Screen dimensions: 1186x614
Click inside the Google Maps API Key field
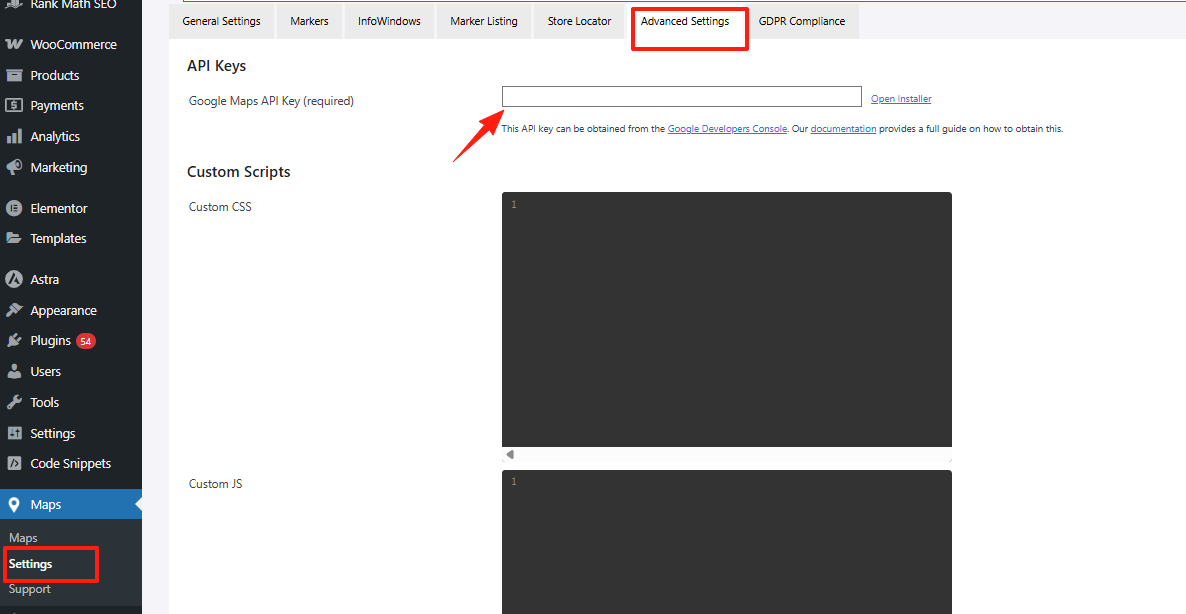tap(680, 96)
